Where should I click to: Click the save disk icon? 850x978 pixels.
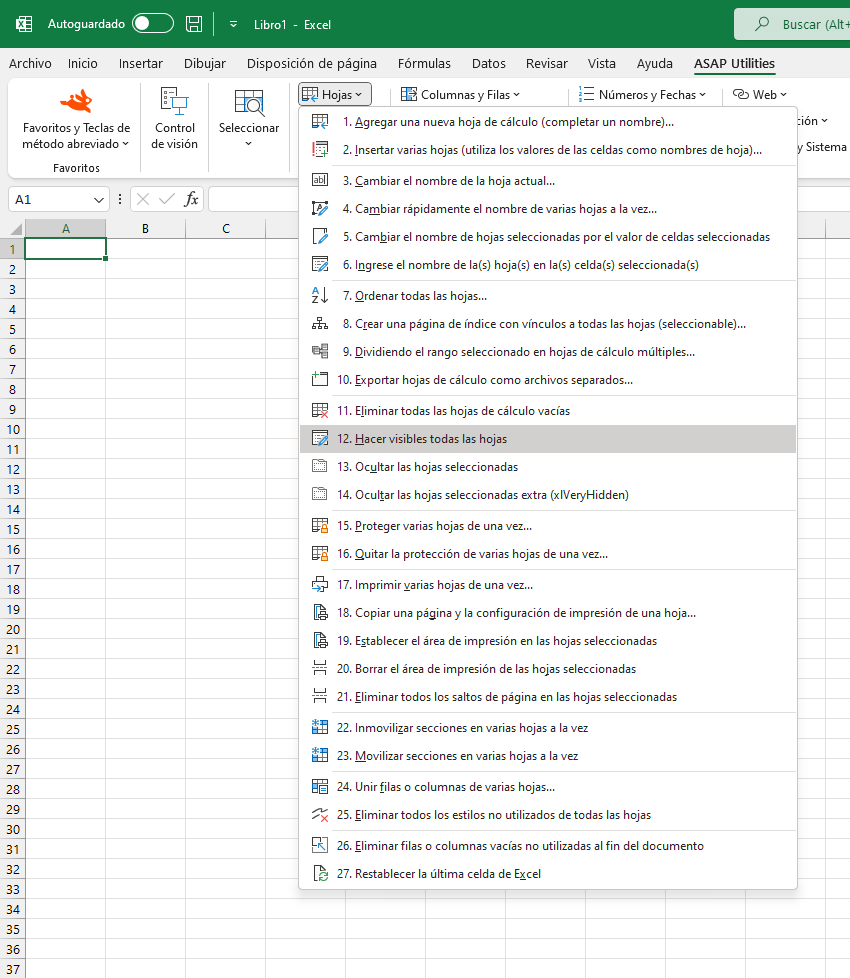point(194,24)
